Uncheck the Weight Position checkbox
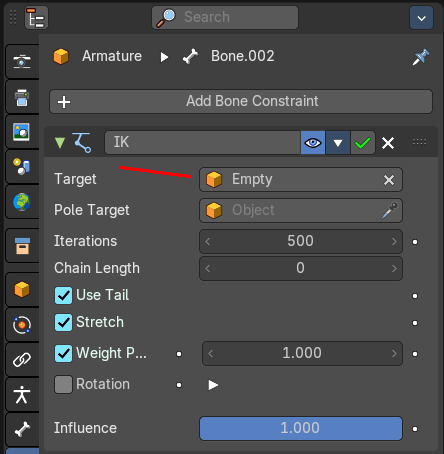The height and width of the screenshot is (454, 444). tap(63, 353)
